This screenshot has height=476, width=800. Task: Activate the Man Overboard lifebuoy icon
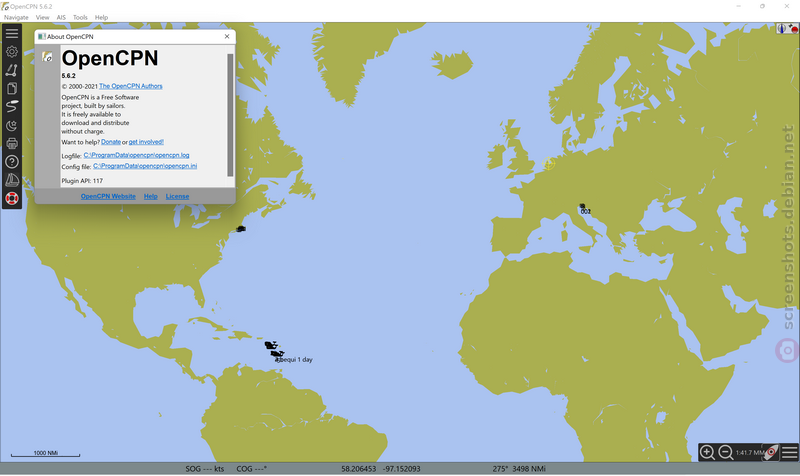tap(12, 198)
